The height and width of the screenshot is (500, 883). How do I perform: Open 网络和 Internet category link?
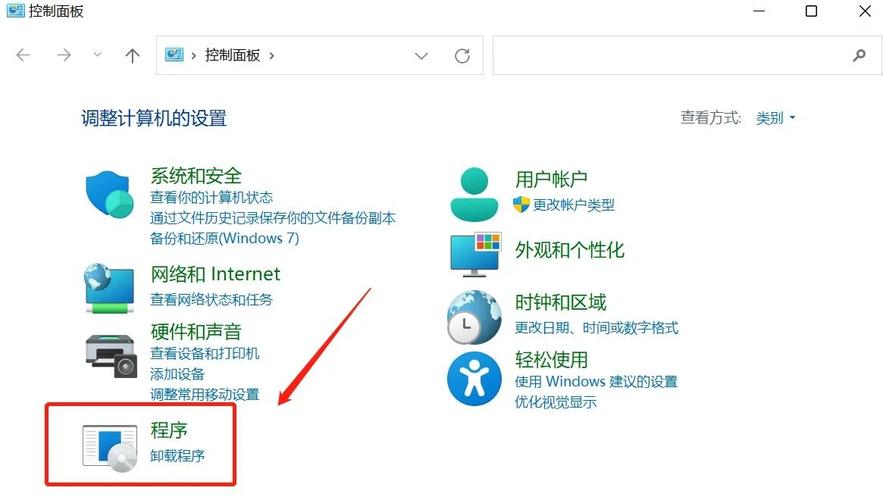215,274
